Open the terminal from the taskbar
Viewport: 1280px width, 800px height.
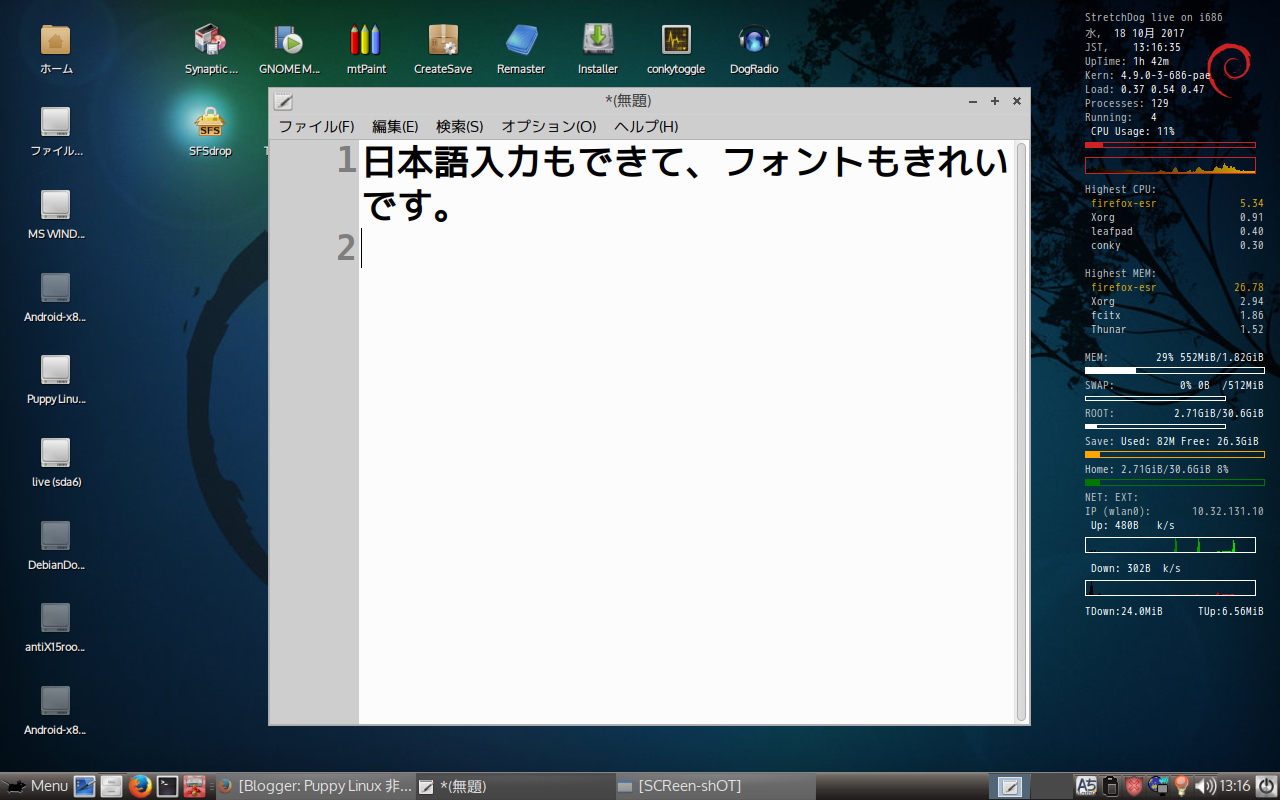pyautogui.click(x=166, y=786)
